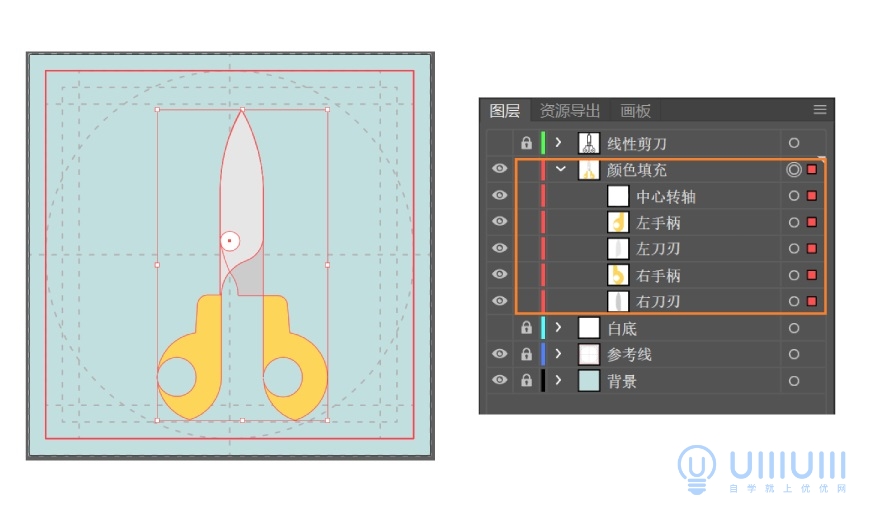This screenshot has height=512, width=870.
Task: Click target circle of 背景 layer
Action: [x=793, y=381]
